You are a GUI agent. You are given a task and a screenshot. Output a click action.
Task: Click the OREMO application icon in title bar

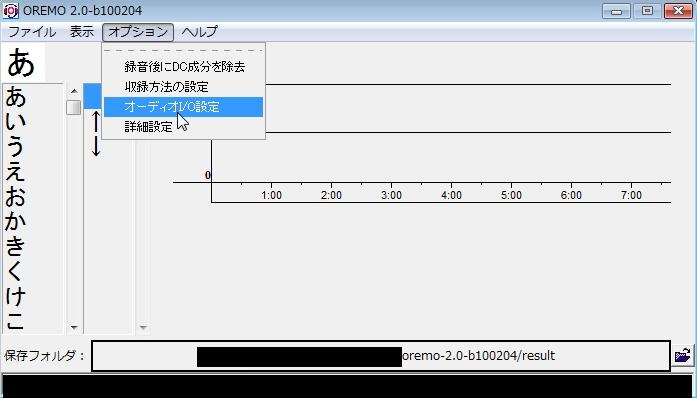click(x=10, y=10)
